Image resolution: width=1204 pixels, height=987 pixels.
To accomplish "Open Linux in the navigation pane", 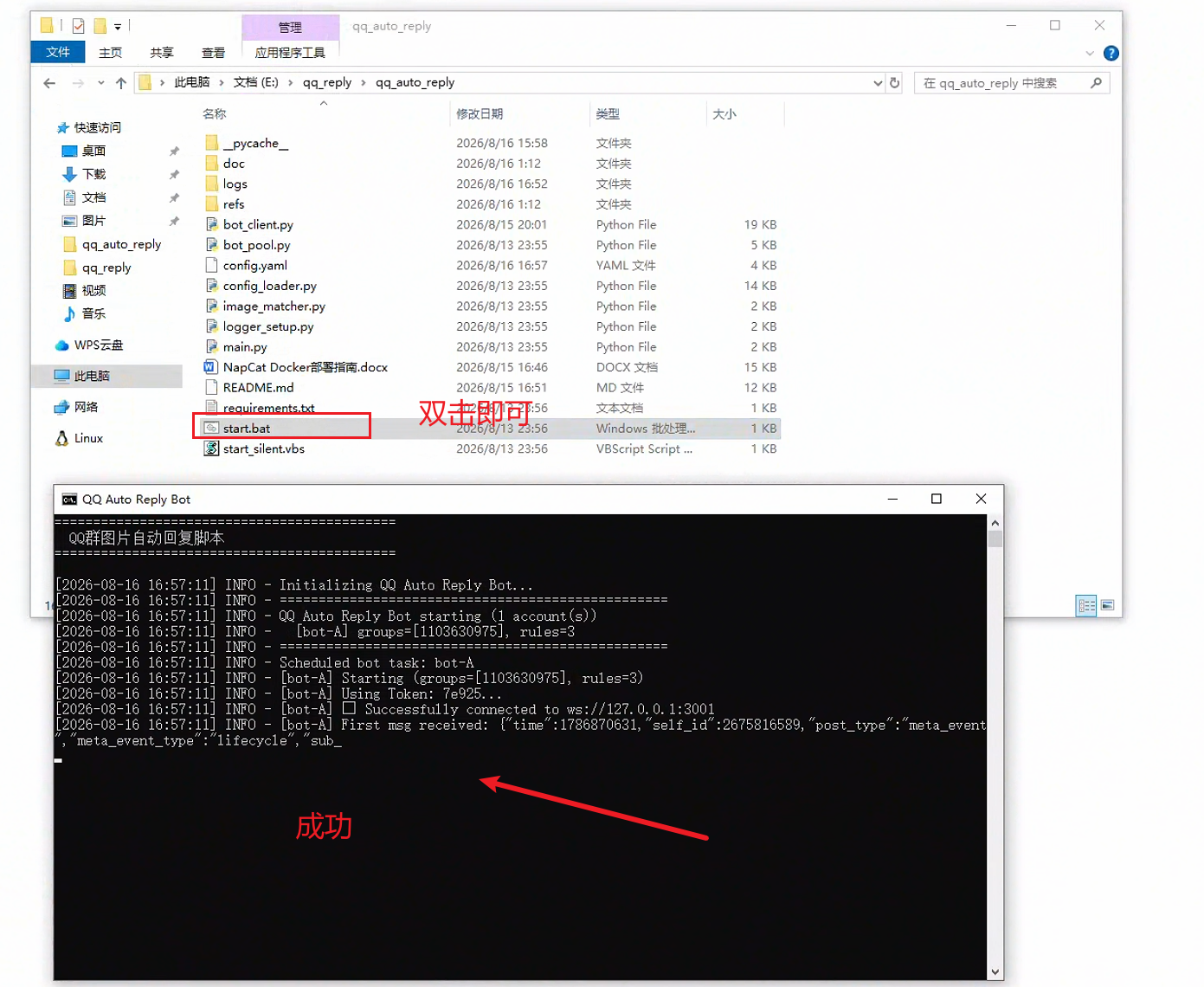I will pos(88,438).
